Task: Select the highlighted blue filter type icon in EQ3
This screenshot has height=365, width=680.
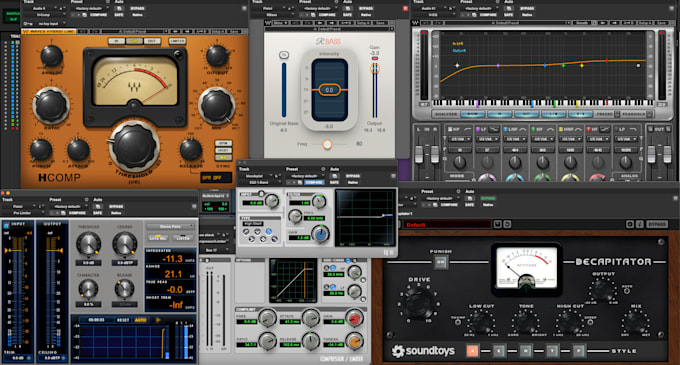Action: tap(268, 231)
